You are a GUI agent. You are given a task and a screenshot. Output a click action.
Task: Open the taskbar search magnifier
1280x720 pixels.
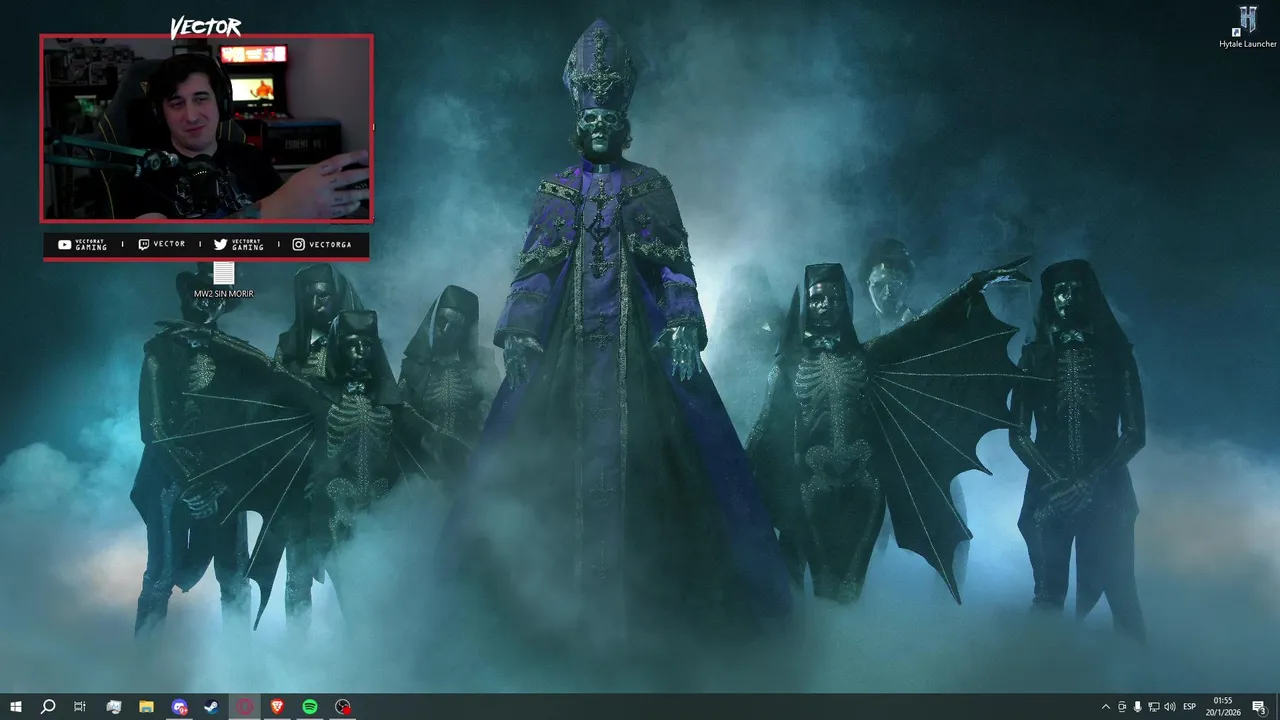(48, 707)
